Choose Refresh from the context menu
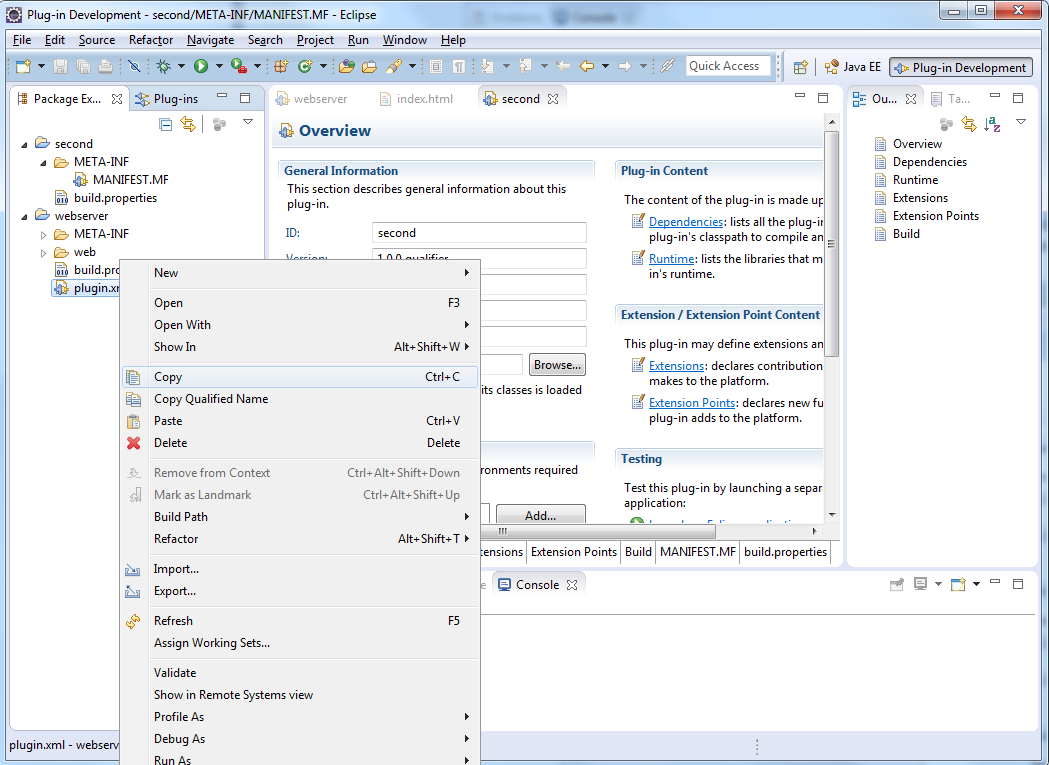Viewport: 1049px width, 765px height. click(300, 620)
